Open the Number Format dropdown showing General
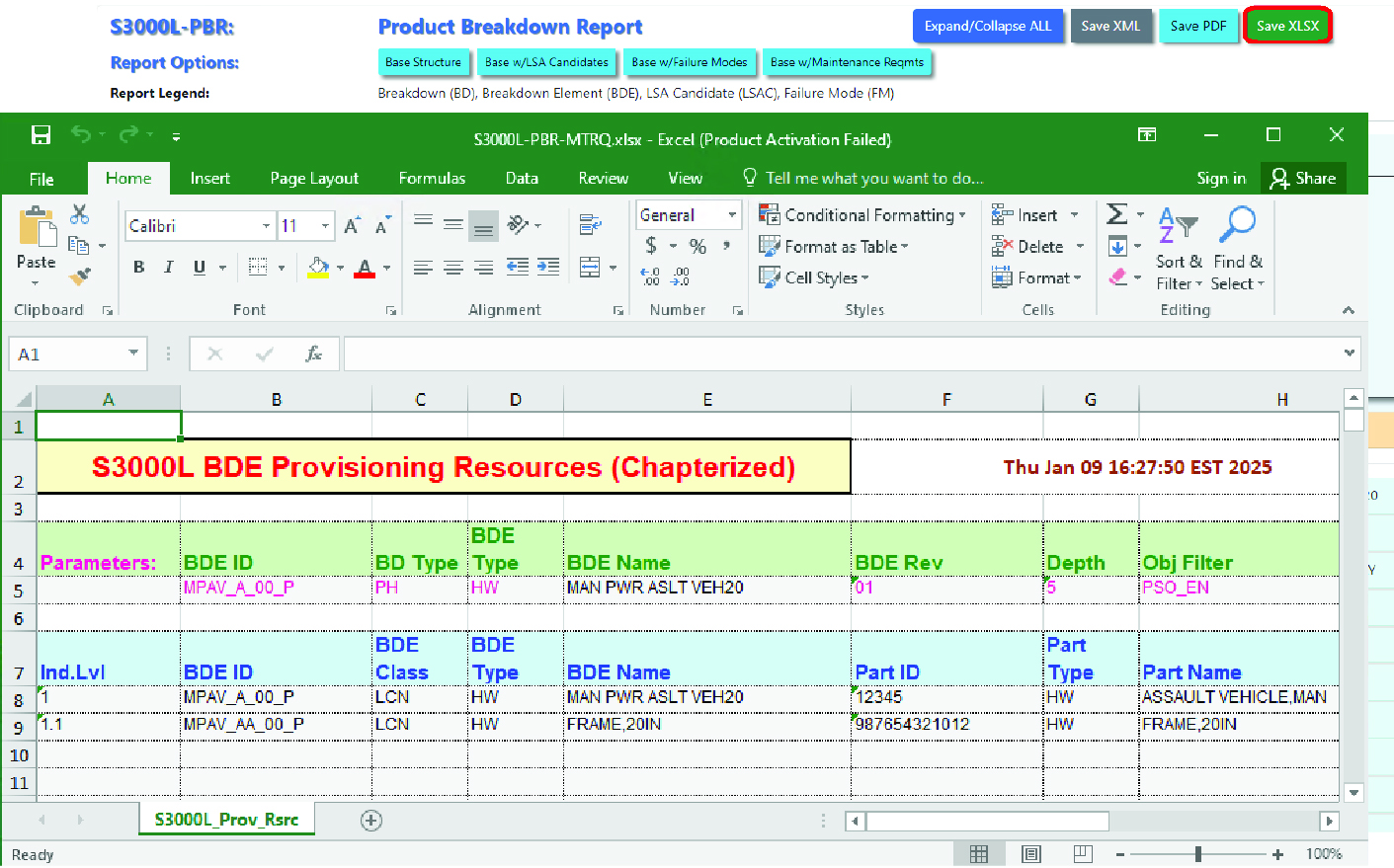 [730, 214]
